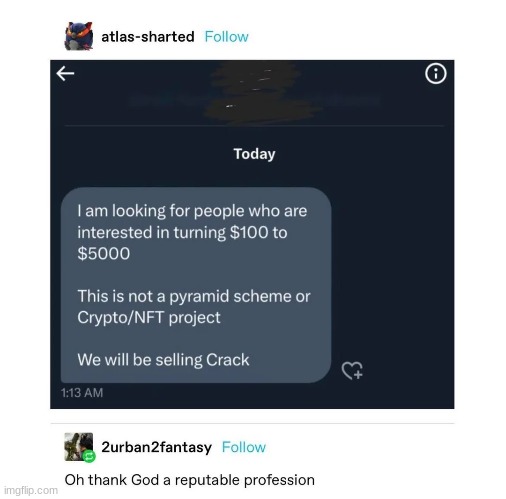
Task: Select the scribbled-out contact name in header
Action: 255,93
